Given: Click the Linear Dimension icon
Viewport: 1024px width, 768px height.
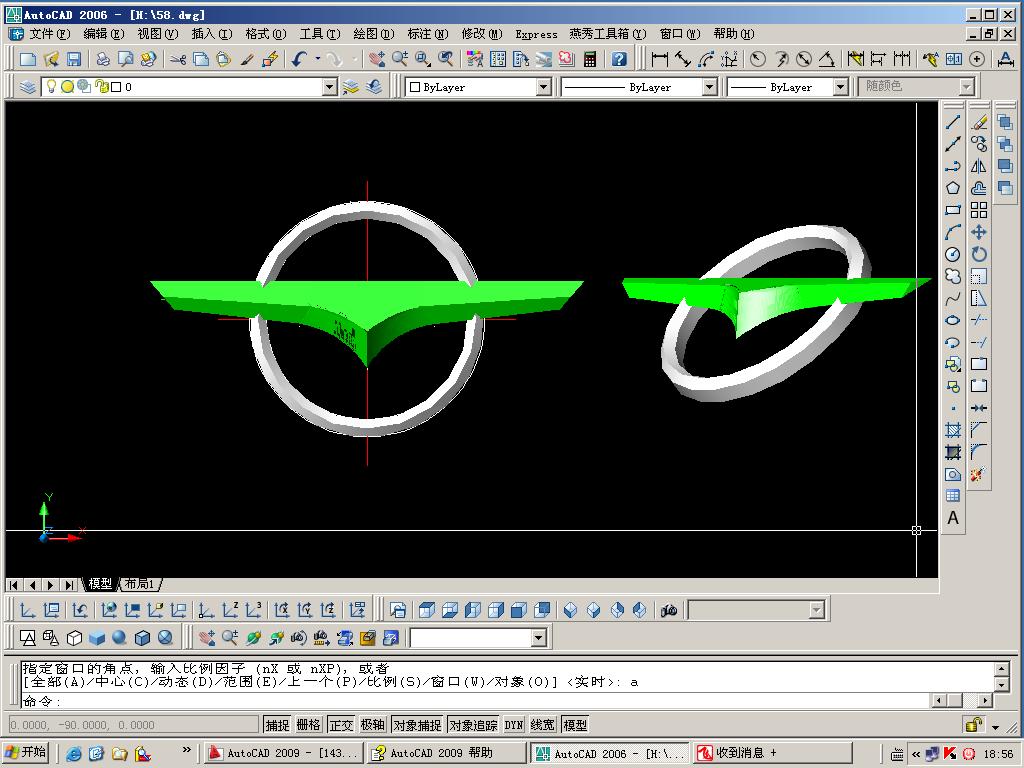Looking at the screenshot, I should pos(660,59).
